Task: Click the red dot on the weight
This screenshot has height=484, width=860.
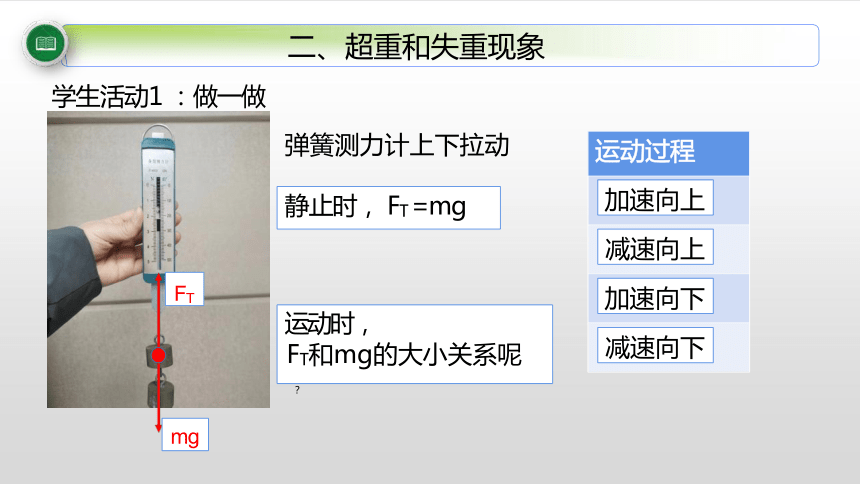Action: (x=159, y=356)
